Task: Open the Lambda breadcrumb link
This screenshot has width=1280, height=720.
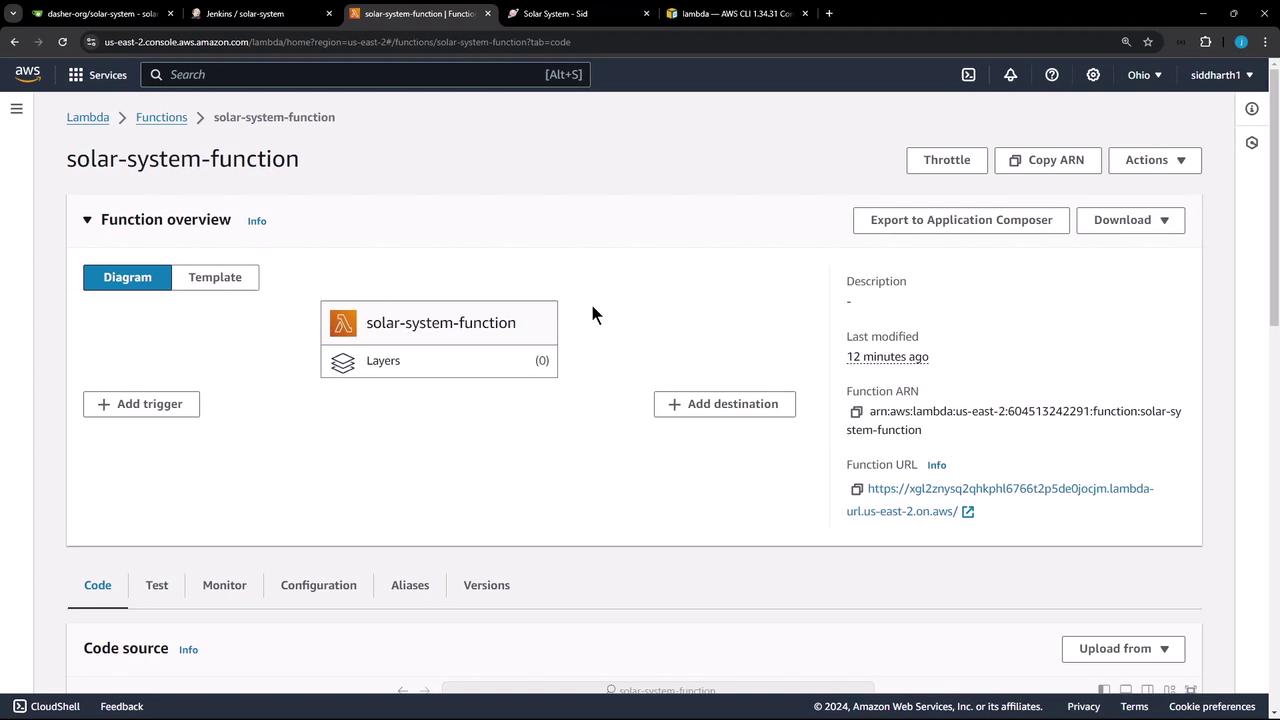Action: [88, 117]
